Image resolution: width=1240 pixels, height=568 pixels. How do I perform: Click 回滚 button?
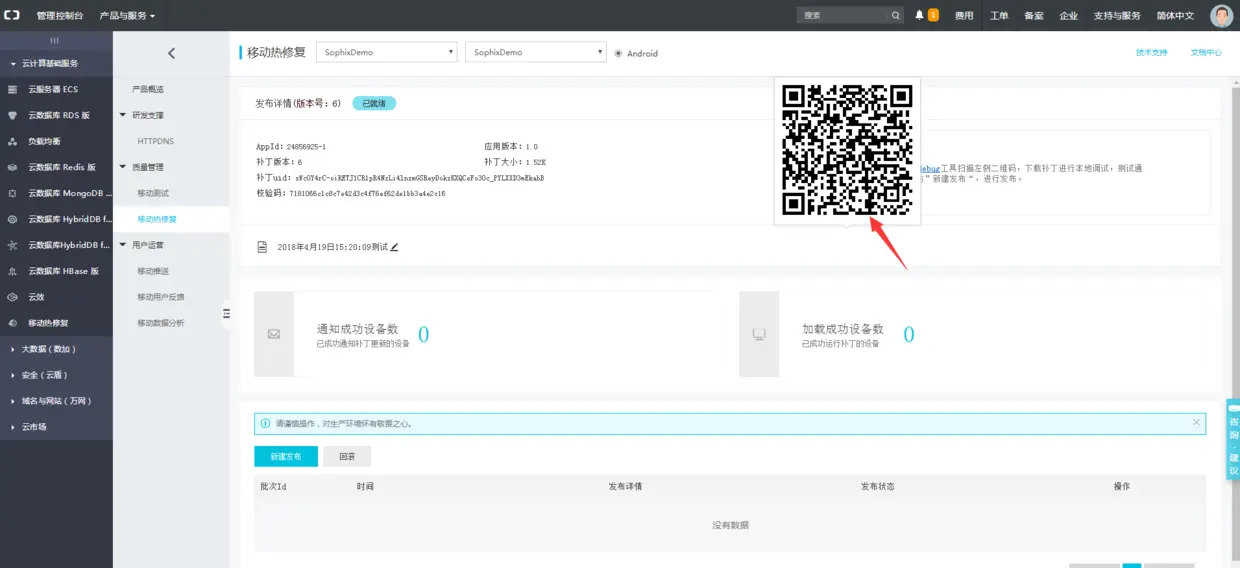tap(347, 456)
